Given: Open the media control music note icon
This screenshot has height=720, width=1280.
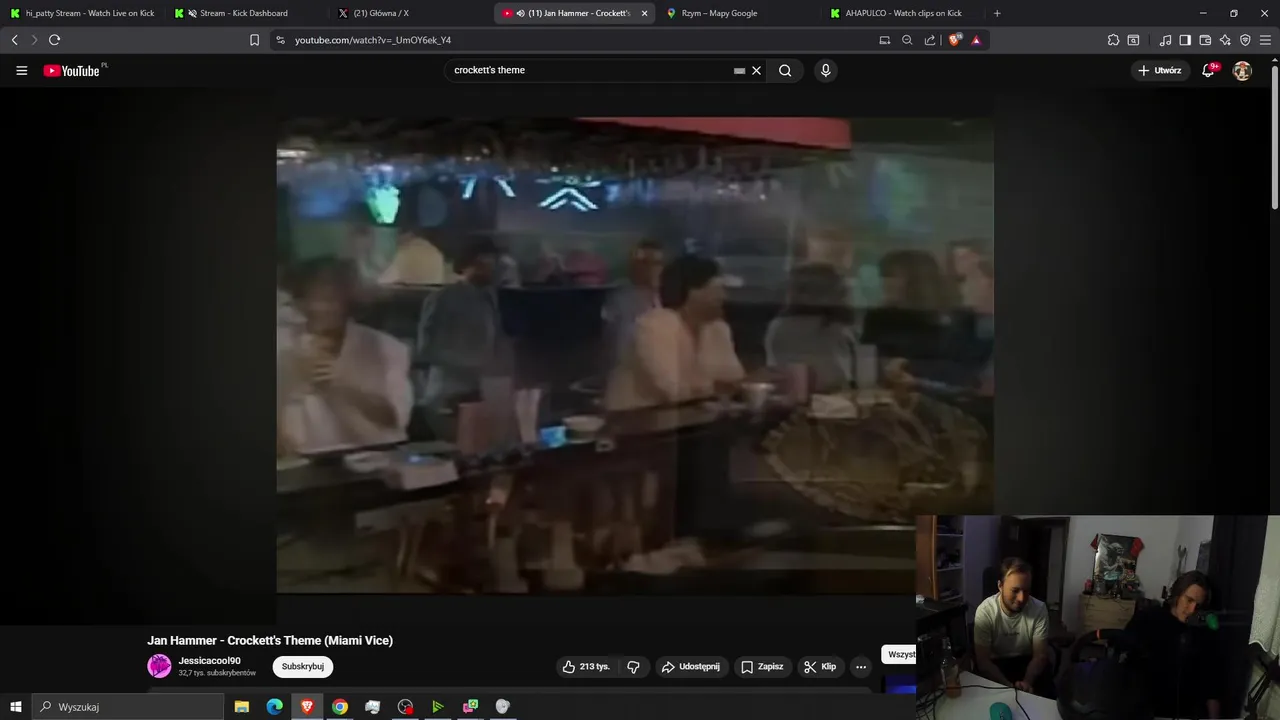Looking at the screenshot, I should (x=1165, y=40).
